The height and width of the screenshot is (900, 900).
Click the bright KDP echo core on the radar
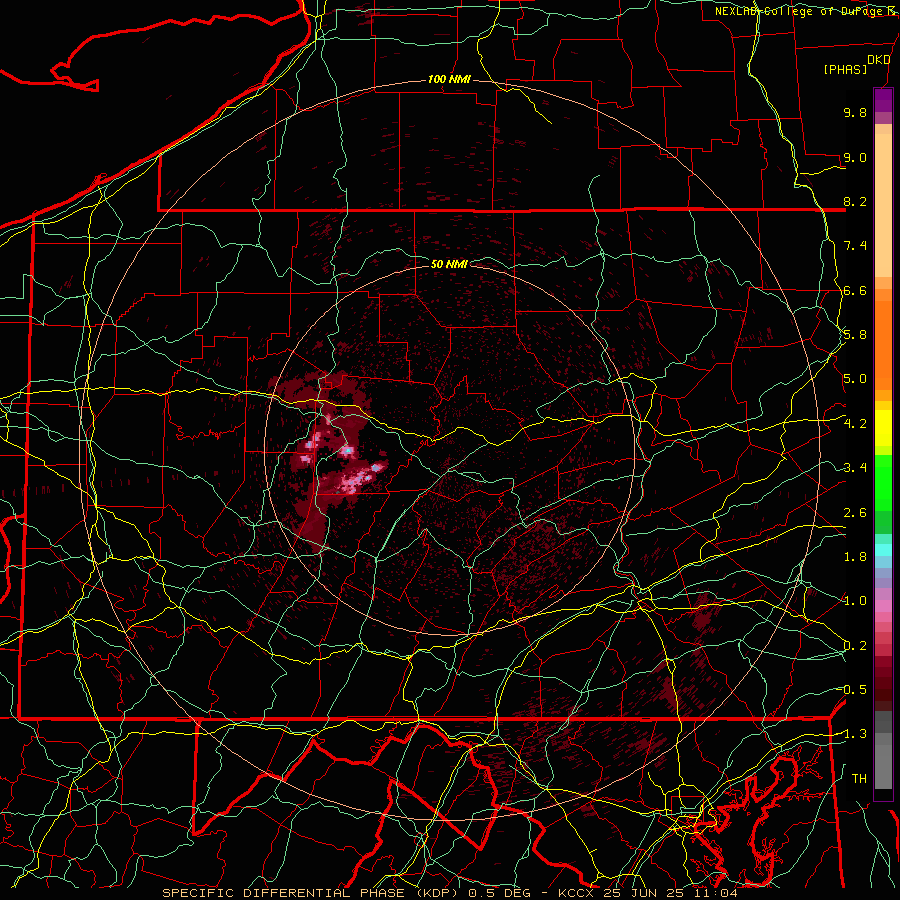coord(347,451)
